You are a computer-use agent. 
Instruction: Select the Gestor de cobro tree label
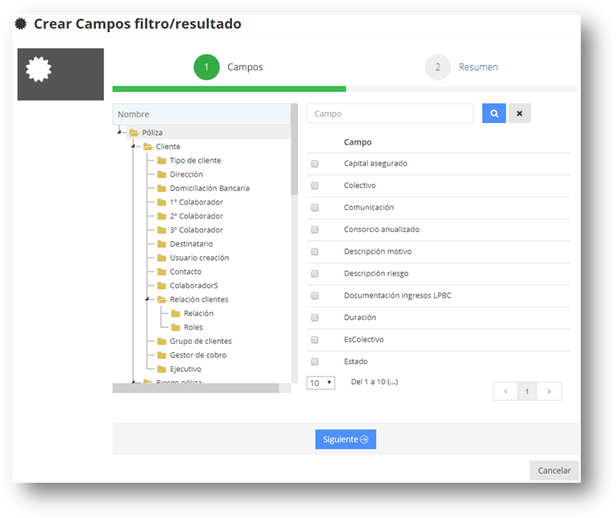(x=198, y=355)
